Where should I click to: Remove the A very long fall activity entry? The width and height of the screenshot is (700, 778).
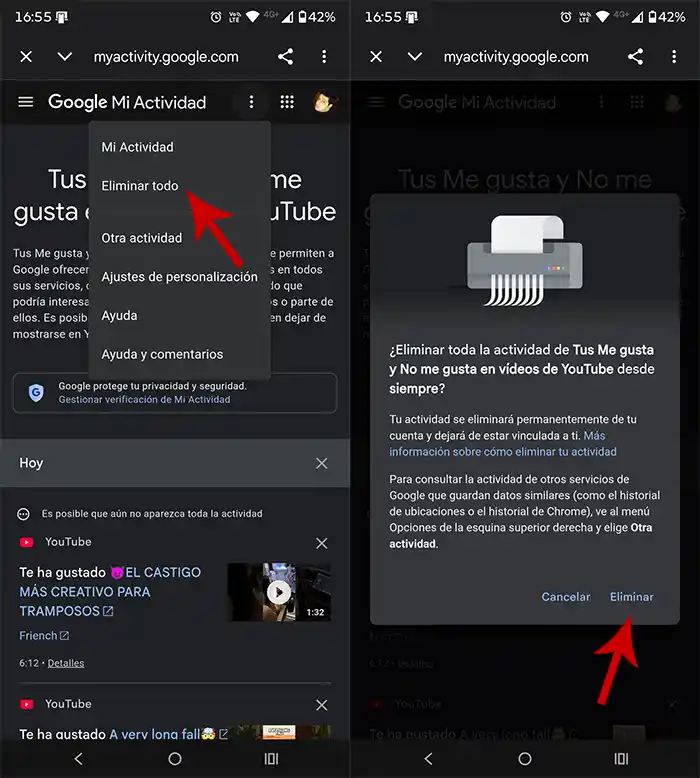pyautogui.click(x=321, y=705)
